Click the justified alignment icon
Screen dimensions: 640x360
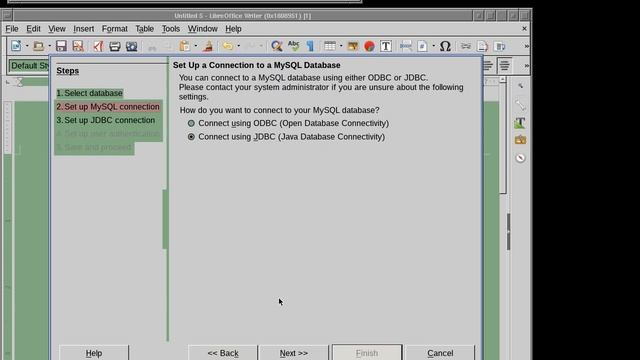coord(504,65)
